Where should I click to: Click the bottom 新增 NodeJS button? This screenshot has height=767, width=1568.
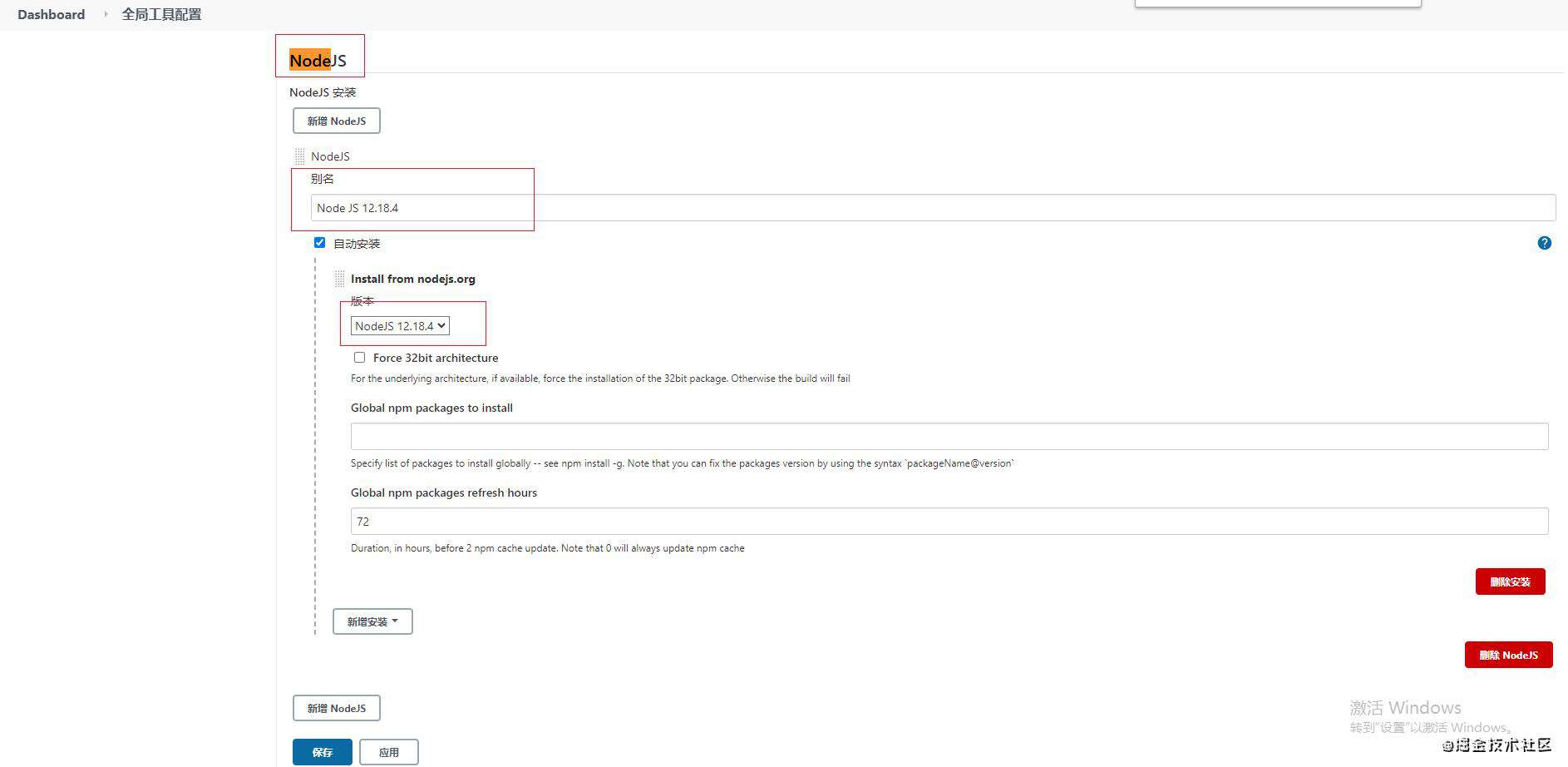[337, 708]
